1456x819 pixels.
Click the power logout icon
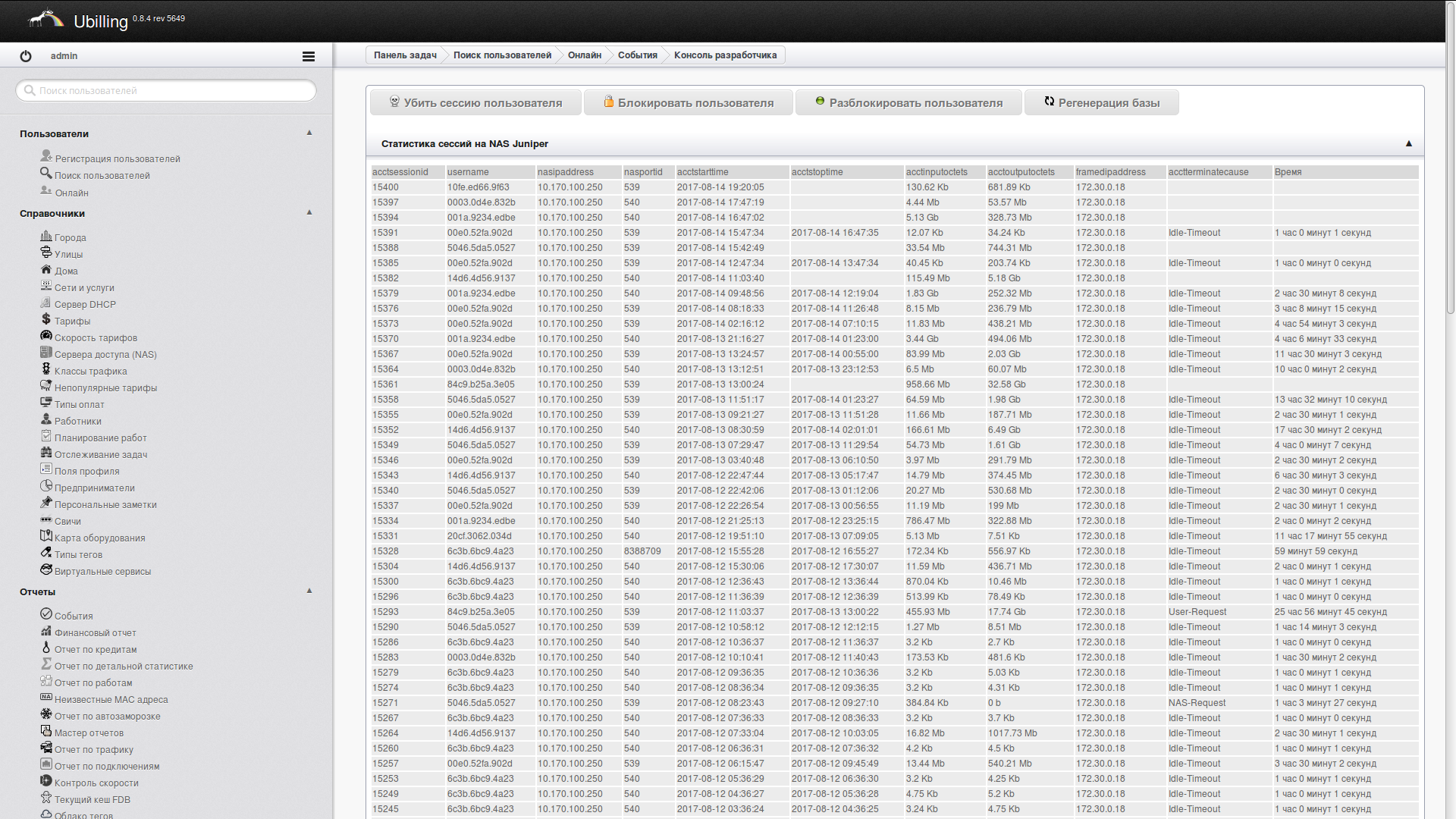pyautogui.click(x=26, y=56)
